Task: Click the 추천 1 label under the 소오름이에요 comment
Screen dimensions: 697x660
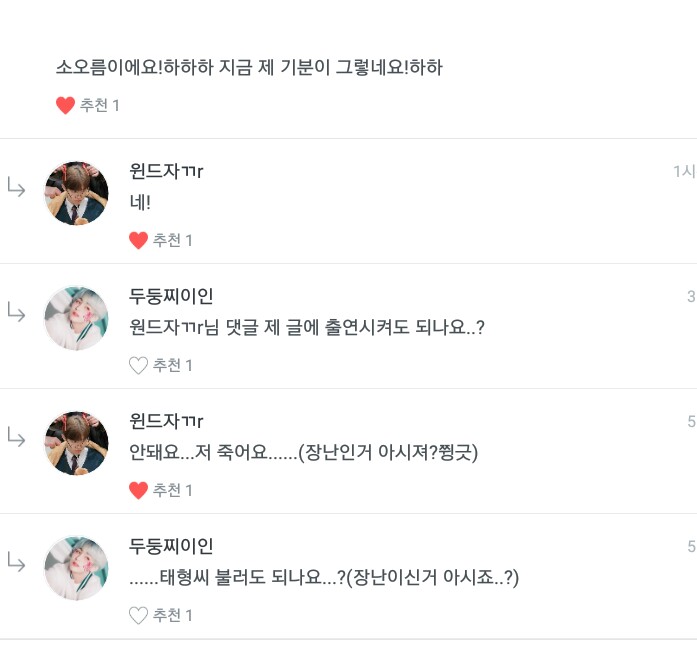Action: (100, 105)
